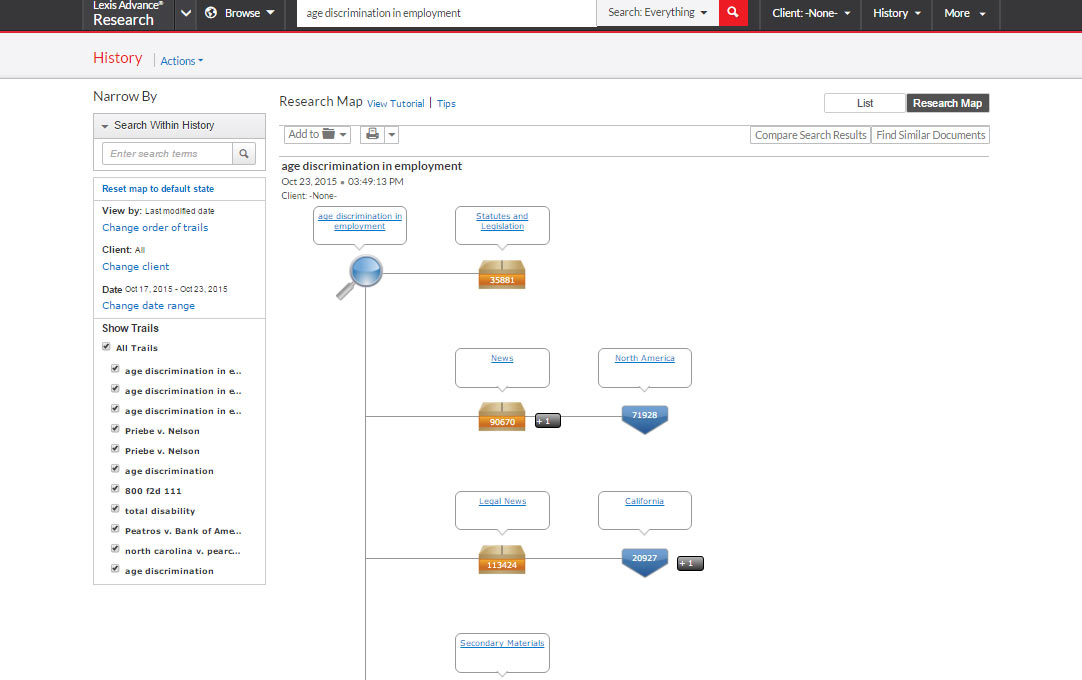
Task: Click the Statutes and Legislation box icon 35881
Action: pyautogui.click(x=502, y=275)
